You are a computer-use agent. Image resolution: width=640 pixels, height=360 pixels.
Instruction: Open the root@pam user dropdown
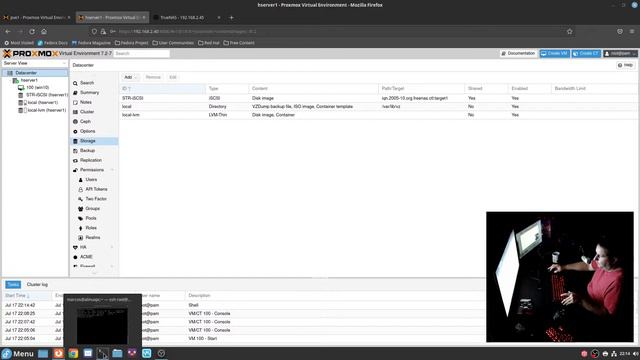coord(620,53)
